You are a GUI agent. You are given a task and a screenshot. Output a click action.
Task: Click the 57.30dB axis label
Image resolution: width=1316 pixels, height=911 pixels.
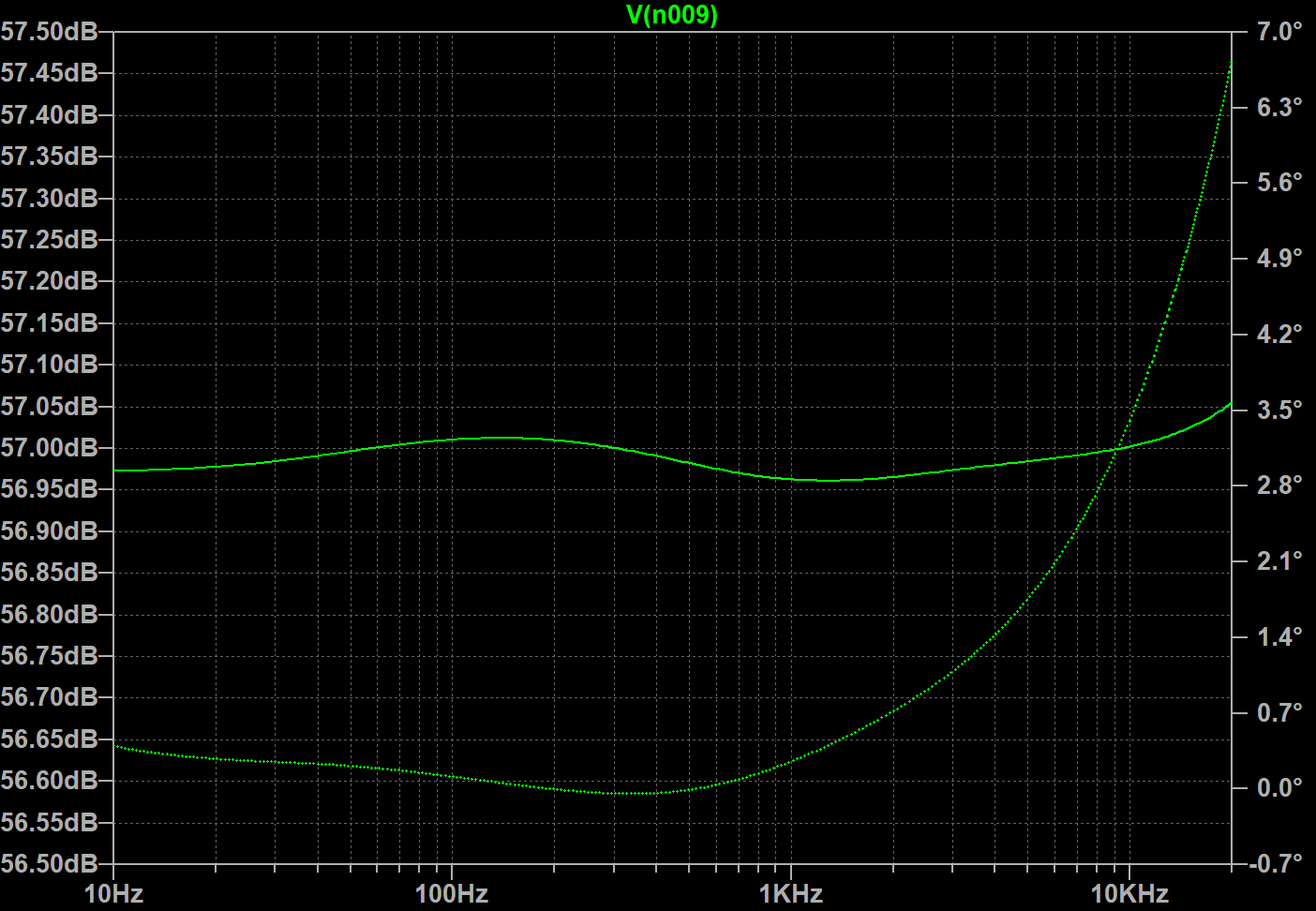49,199
